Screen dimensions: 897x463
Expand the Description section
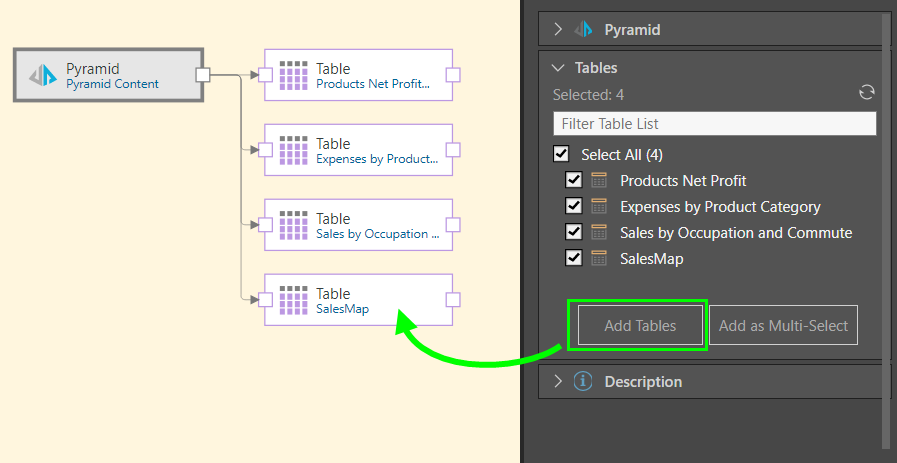[558, 382]
